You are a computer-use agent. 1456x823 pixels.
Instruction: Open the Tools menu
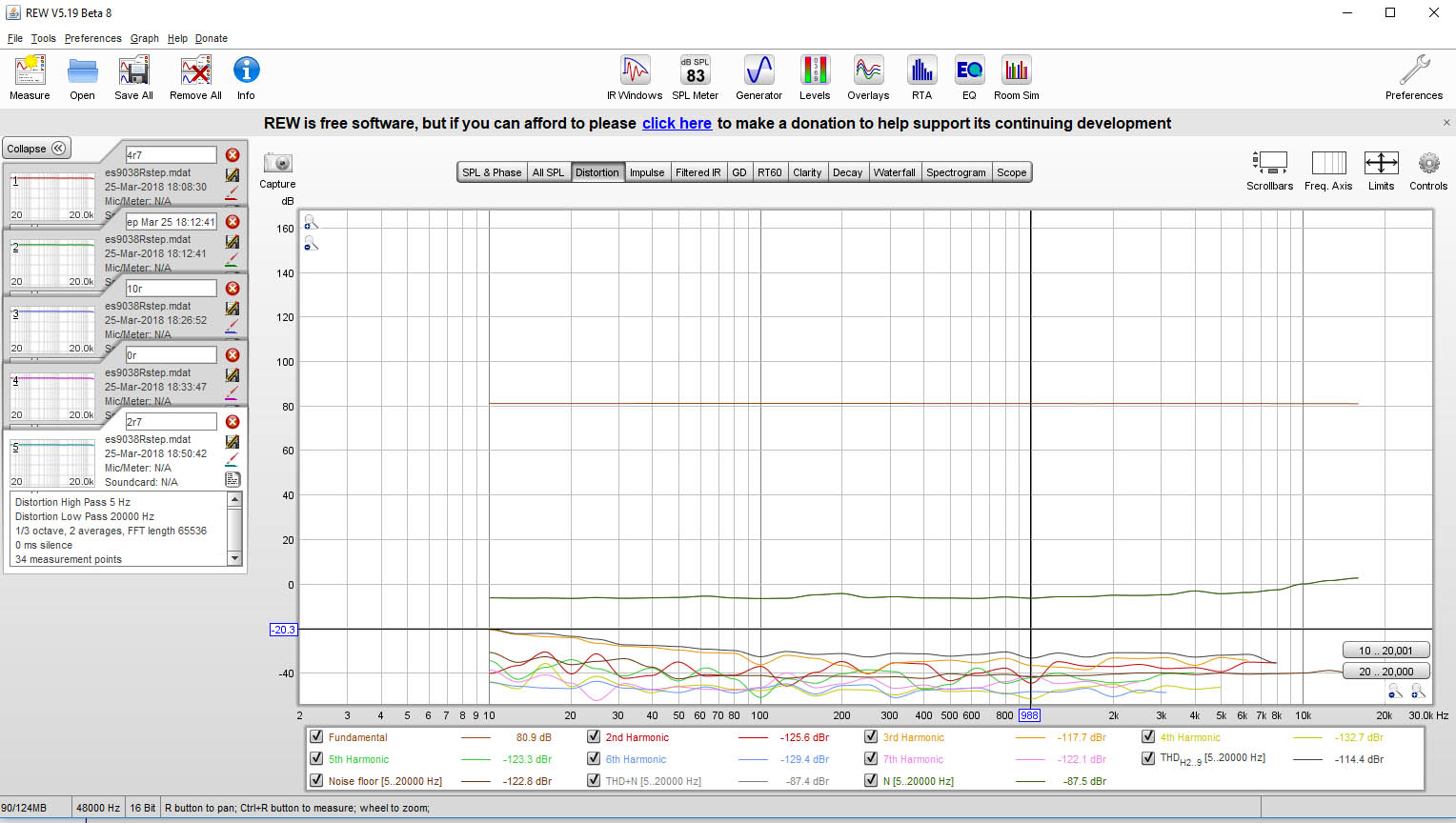point(43,38)
